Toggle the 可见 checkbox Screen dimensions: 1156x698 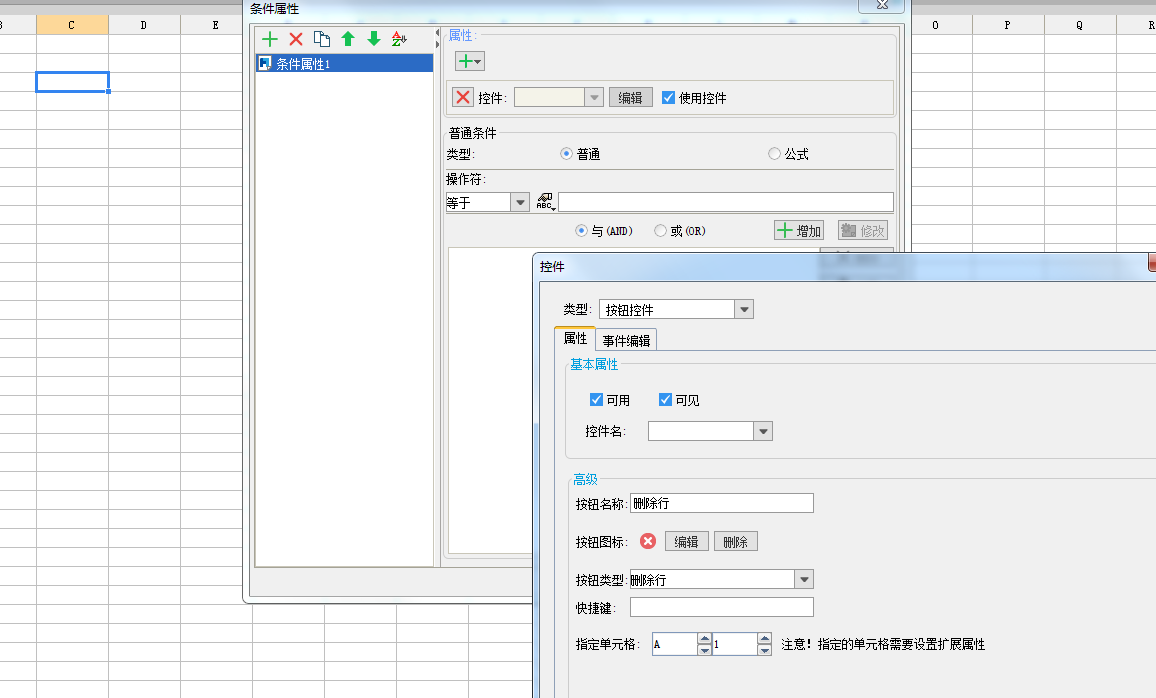click(665, 399)
